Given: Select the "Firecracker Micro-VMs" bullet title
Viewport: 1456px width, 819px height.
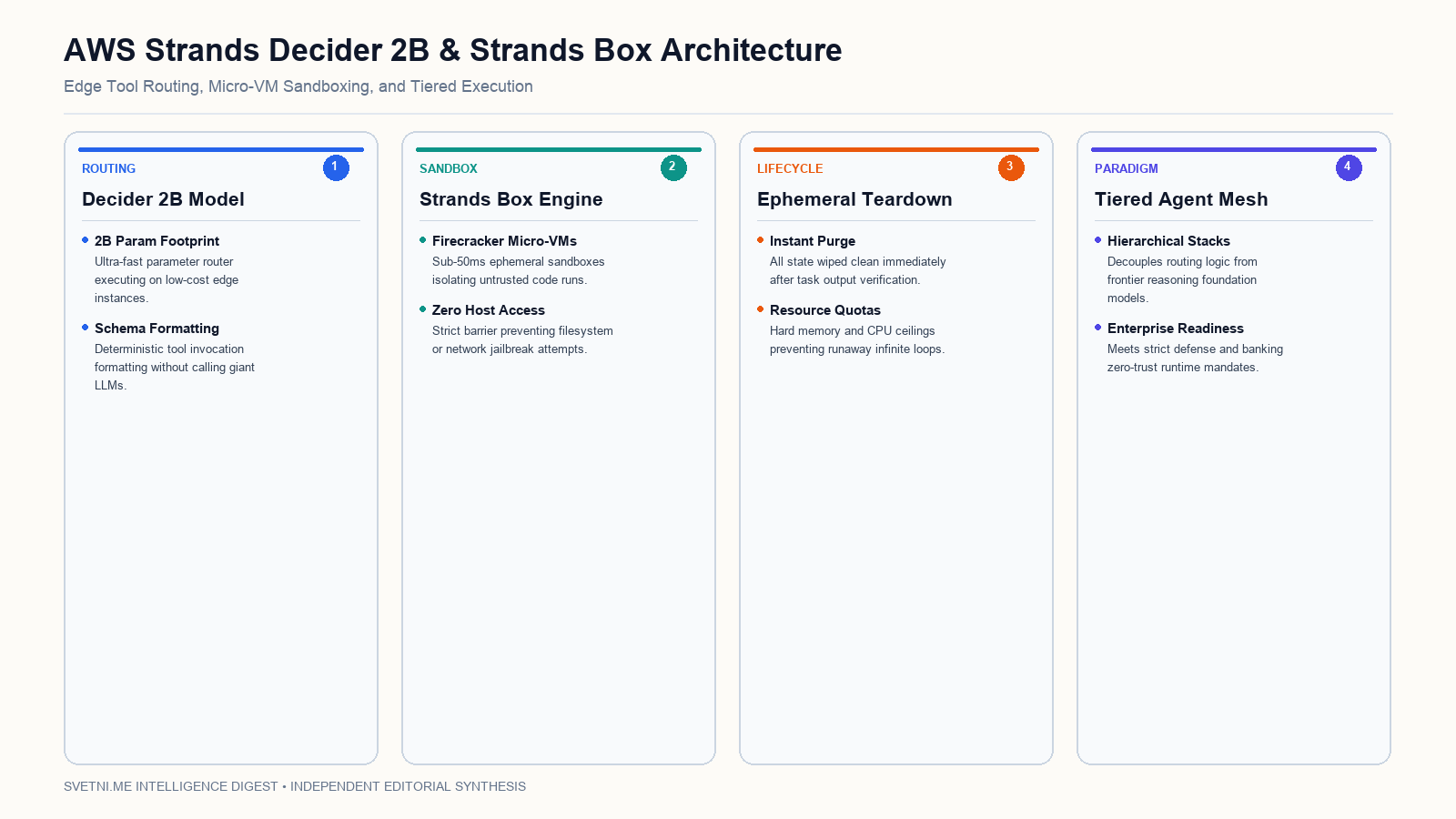Looking at the screenshot, I should tap(504, 241).
